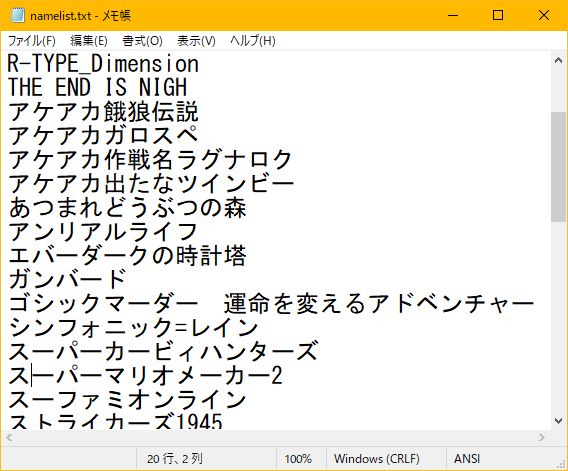Image resolution: width=568 pixels, height=471 pixels.
Task: Click status bar position 20 行、2 列
Action: [x=175, y=459]
